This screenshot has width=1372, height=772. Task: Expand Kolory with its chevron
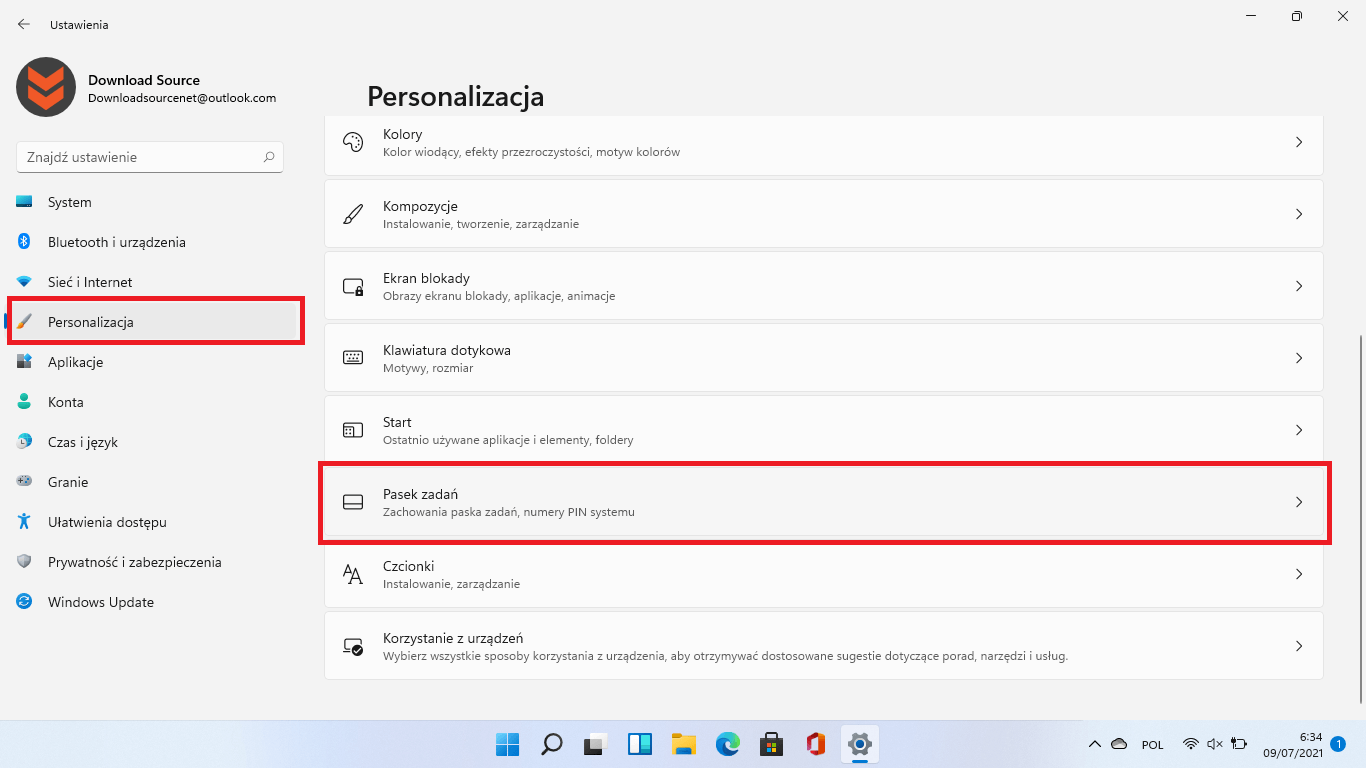pyautogui.click(x=1299, y=142)
